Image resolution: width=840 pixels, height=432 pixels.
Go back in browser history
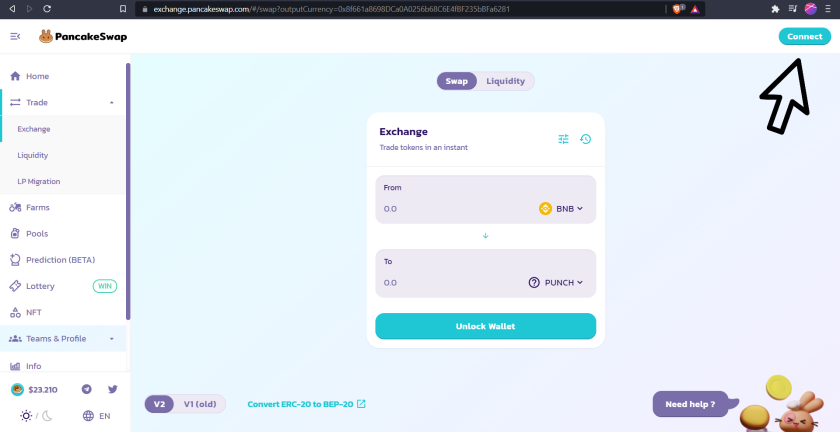tap(12, 9)
